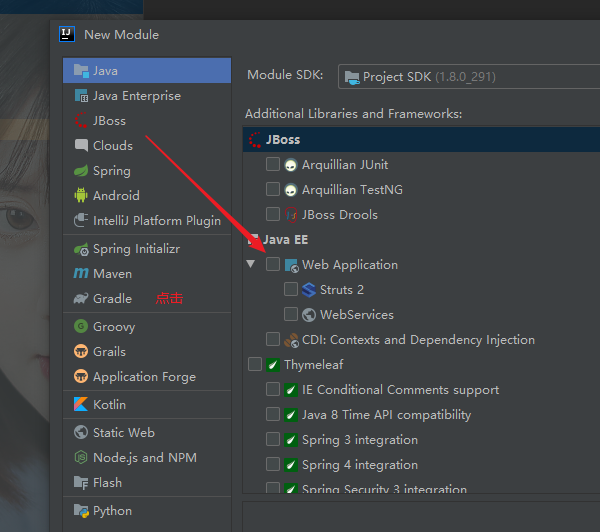
Task: Check the Struts 2 checkbox
Action: [291, 290]
